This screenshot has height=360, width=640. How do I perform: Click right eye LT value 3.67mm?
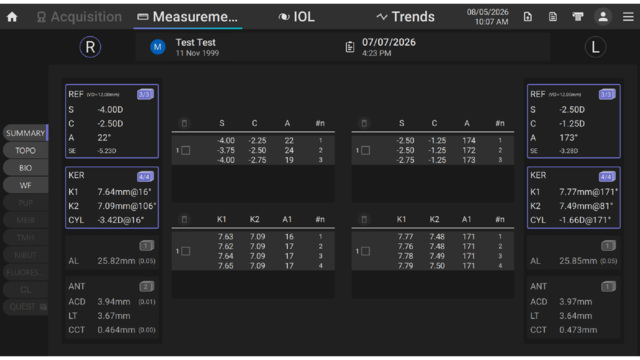click(x=113, y=316)
